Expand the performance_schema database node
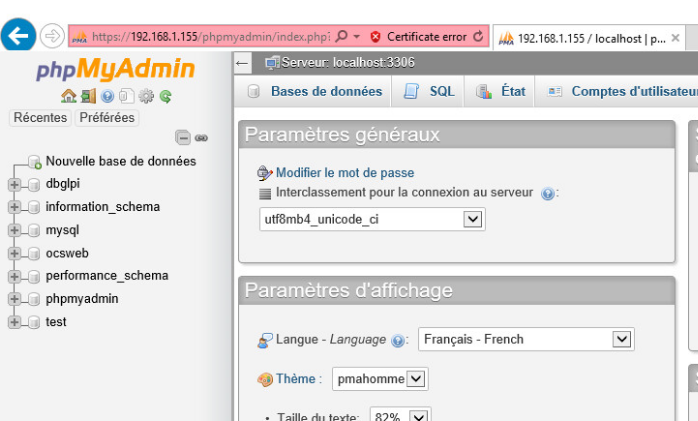This screenshot has width=698, height=421. tap(14, 276)
